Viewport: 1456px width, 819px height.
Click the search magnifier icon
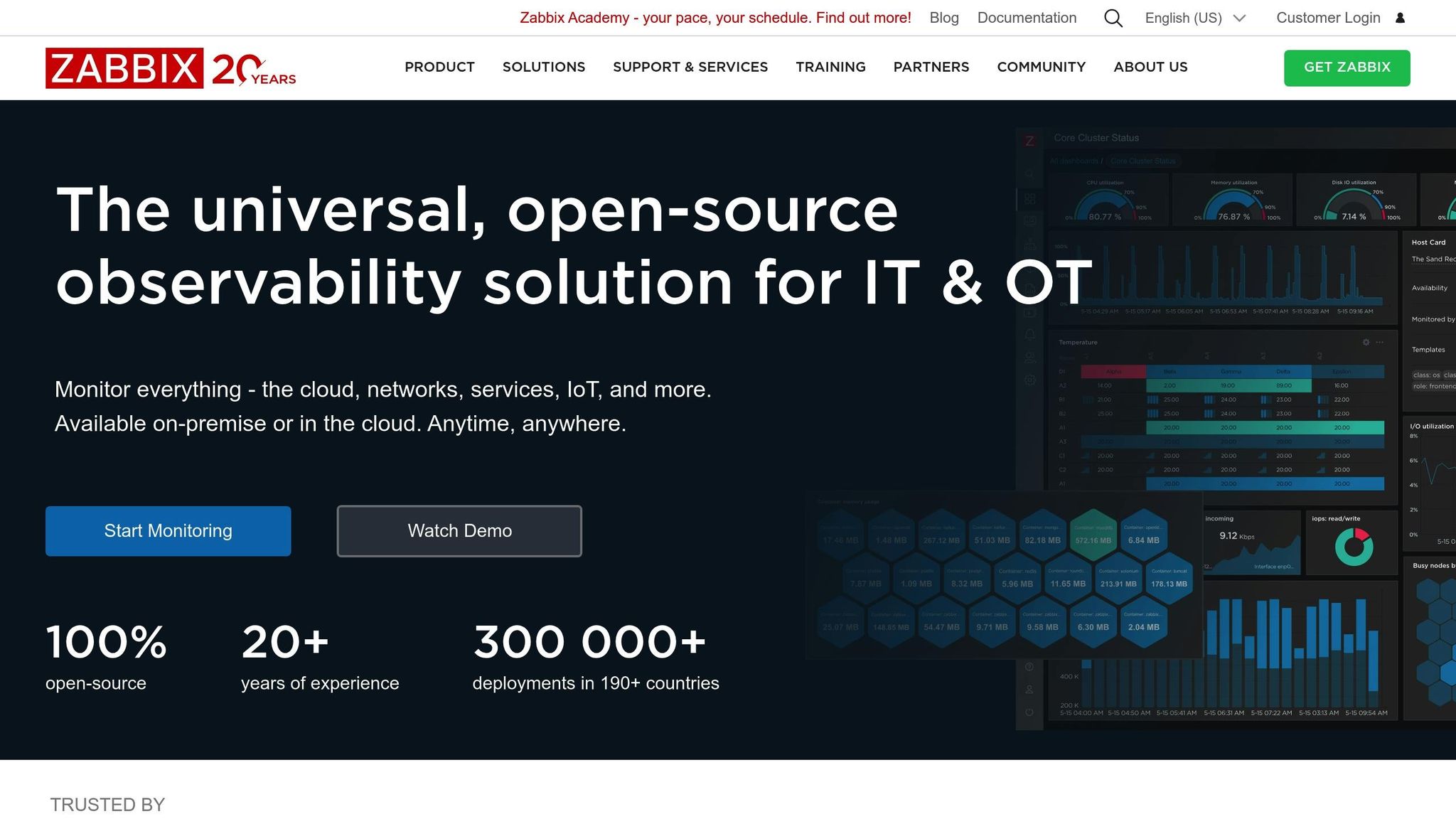[x=1113, y=18]
